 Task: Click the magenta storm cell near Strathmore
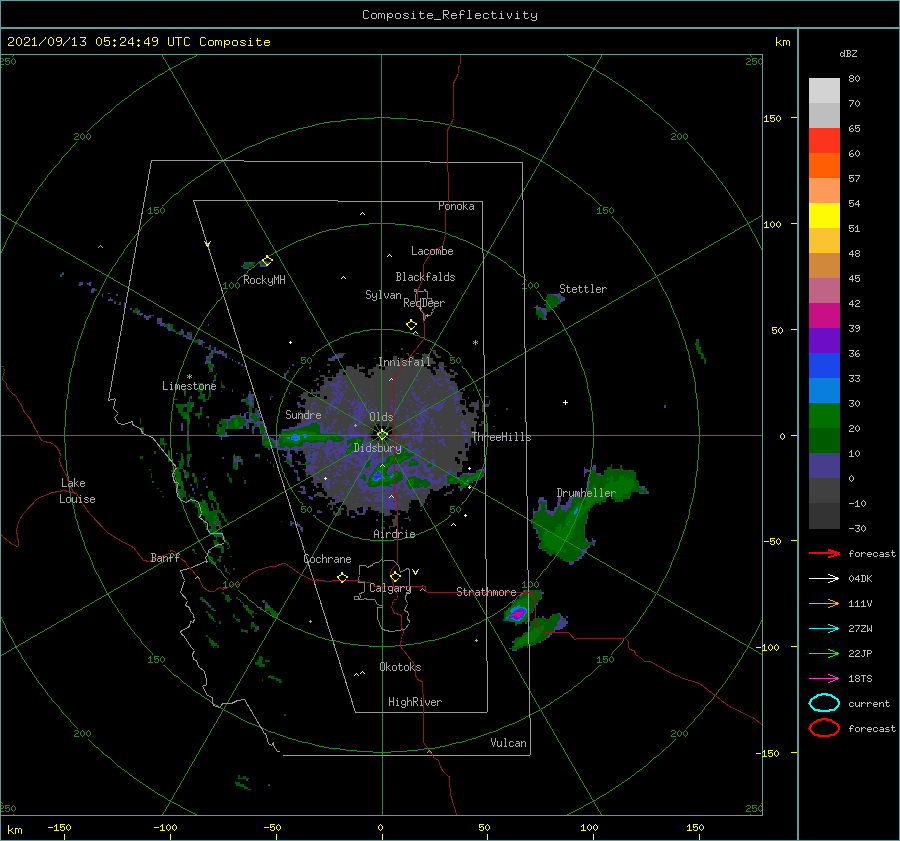(518, 614)
